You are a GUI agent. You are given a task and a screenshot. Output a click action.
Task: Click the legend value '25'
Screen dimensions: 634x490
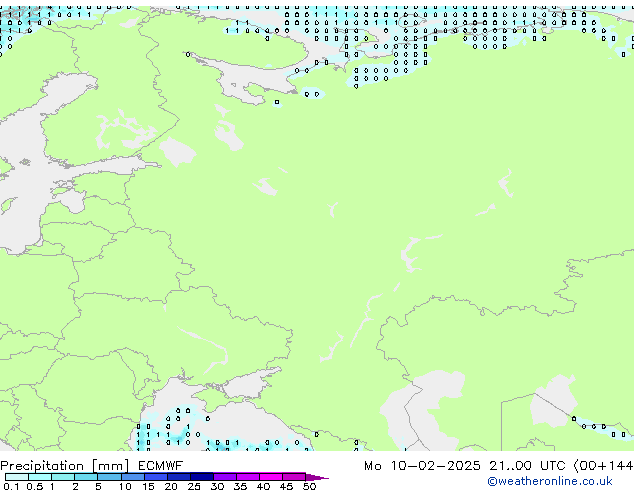click(194, 486)
